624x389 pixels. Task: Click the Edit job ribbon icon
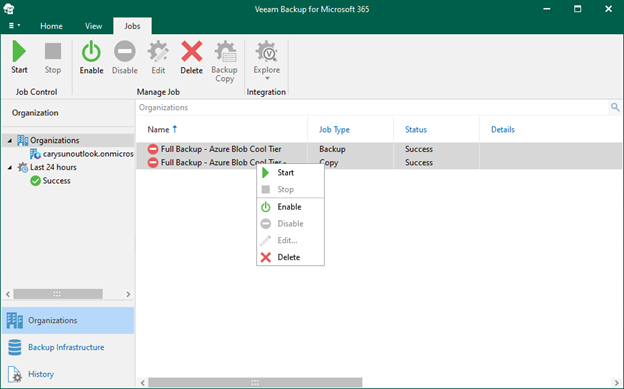pyautogui.click(x=158, y=51)
